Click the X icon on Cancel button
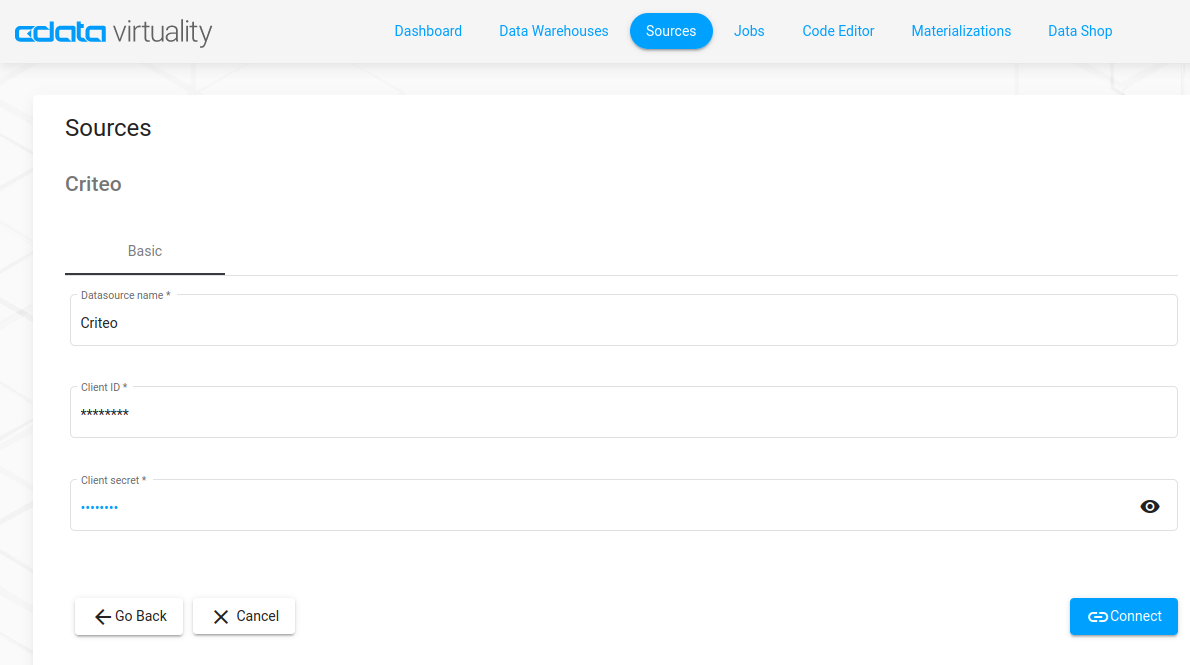Image resolution: width=1190 pixels, height=665 pixels. [x=221, y=617]
